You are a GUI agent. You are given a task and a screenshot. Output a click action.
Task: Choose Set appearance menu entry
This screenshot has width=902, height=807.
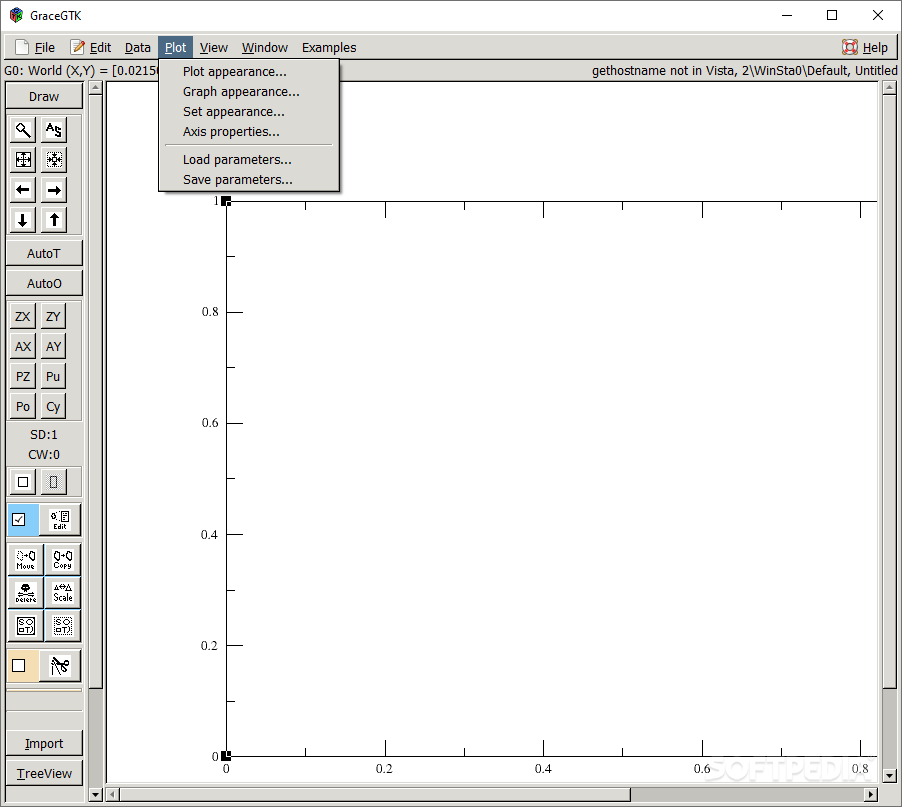point(249,112)
